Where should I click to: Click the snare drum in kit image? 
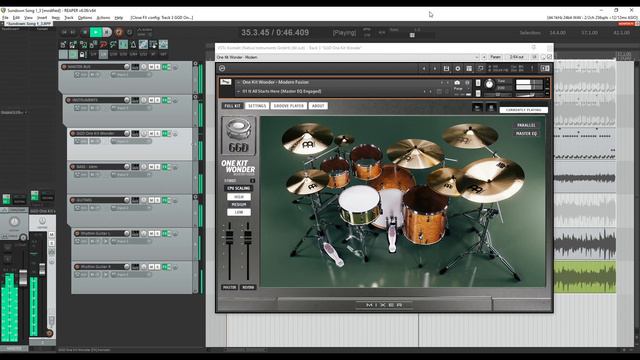click(x=359, y=205)
